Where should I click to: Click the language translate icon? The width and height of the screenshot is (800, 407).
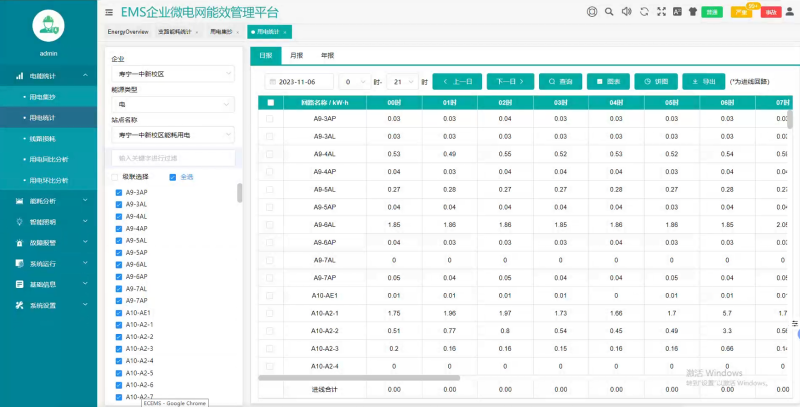677,12
